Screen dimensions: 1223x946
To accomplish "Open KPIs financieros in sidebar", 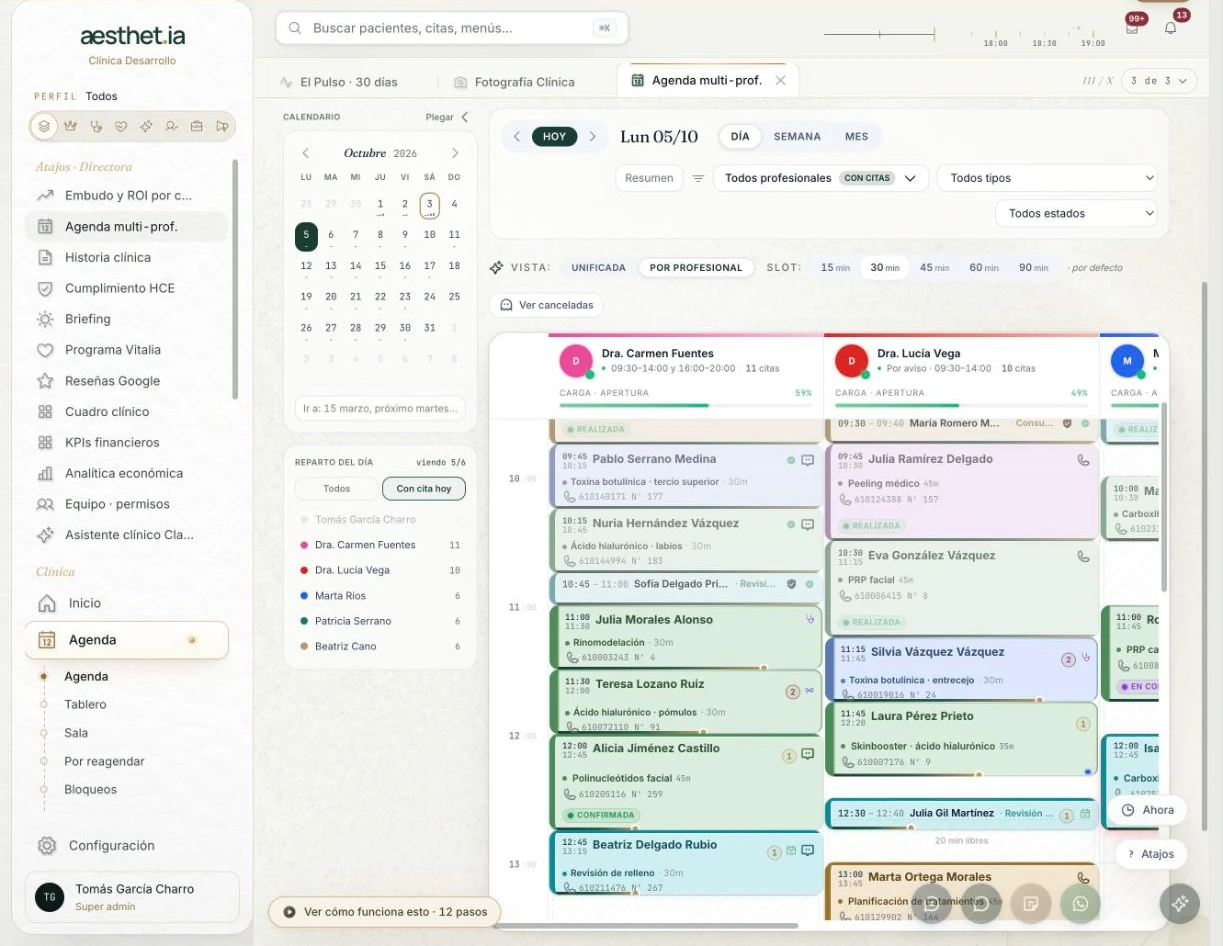I will [126, 442].
